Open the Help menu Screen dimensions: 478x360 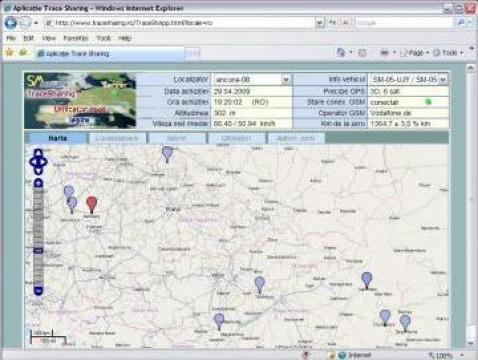coord(125,38)
